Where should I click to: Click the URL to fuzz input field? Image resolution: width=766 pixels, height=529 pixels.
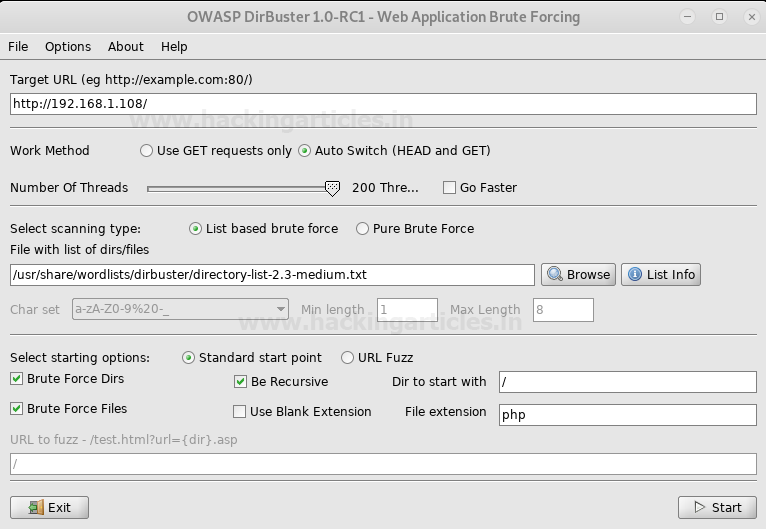[383, 464]
